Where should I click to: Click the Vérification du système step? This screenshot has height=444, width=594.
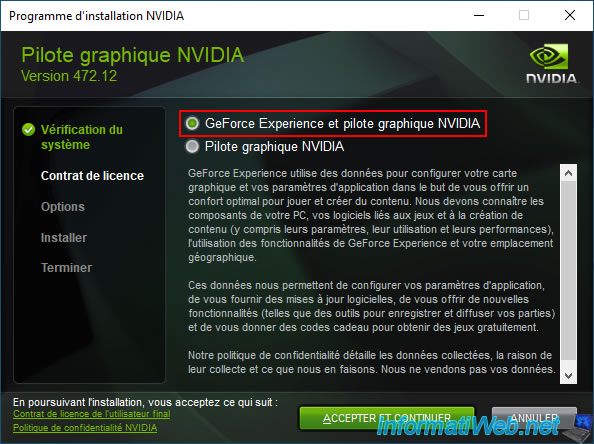point(82,137)
